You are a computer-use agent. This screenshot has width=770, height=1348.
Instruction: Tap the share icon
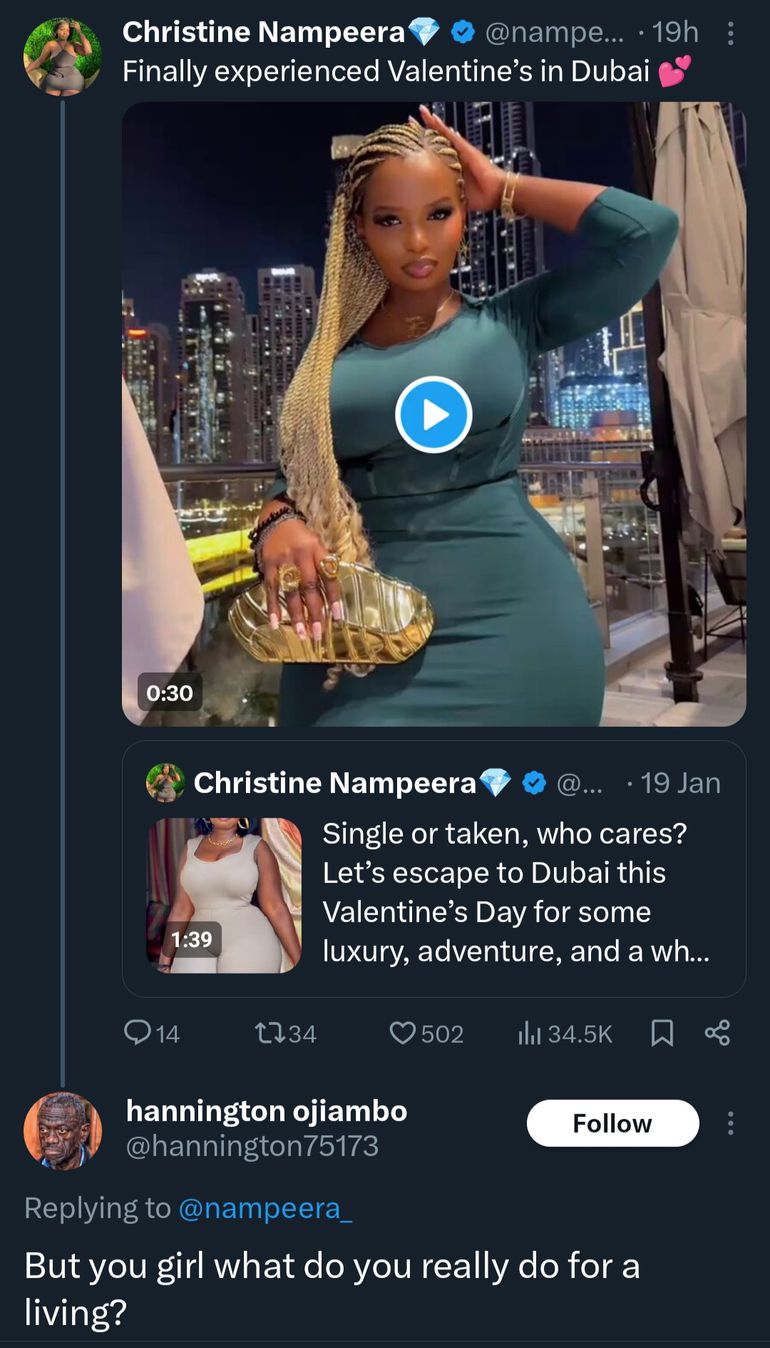[x=717, y=1033]
